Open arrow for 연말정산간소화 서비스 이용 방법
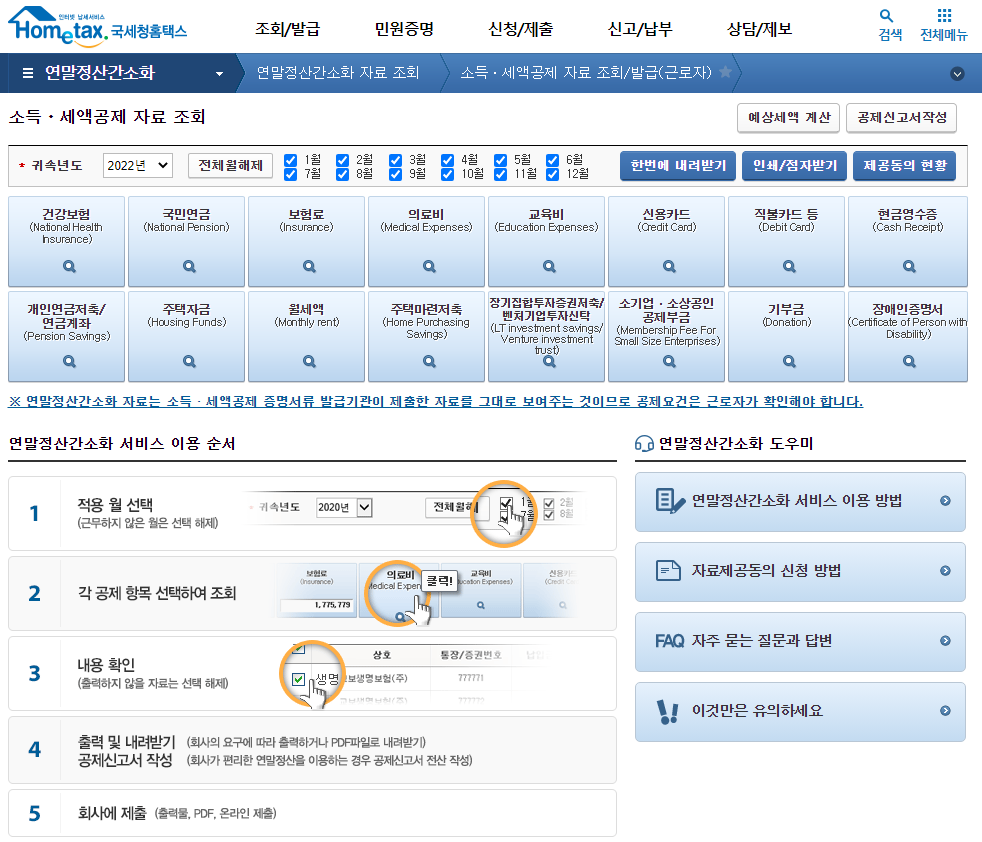This screenshot has width=982, height=842. [946, 501]
